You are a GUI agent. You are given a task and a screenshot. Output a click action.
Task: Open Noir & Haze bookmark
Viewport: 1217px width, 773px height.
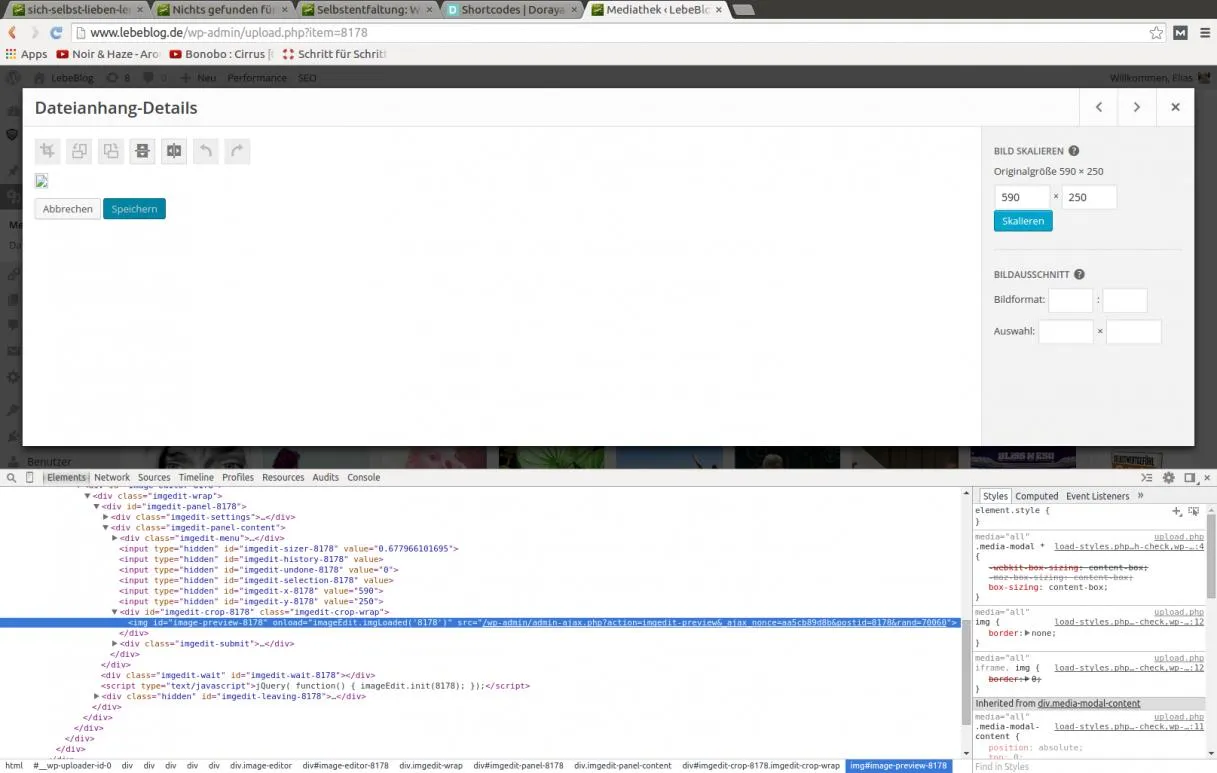pos(108,54)
